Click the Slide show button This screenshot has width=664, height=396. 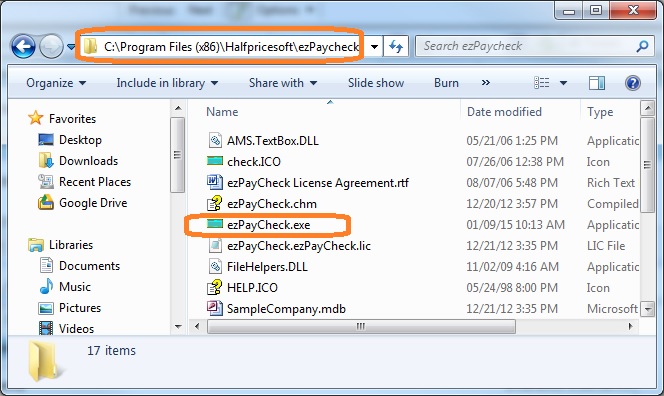click(376, 83)
